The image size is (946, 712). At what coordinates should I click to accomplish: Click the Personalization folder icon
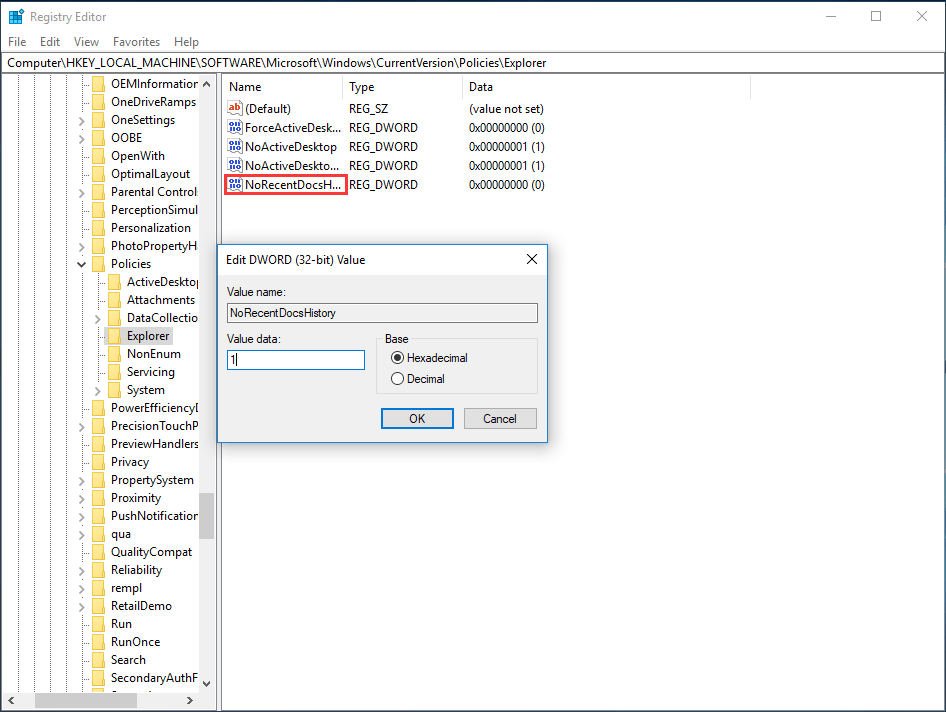98,228
